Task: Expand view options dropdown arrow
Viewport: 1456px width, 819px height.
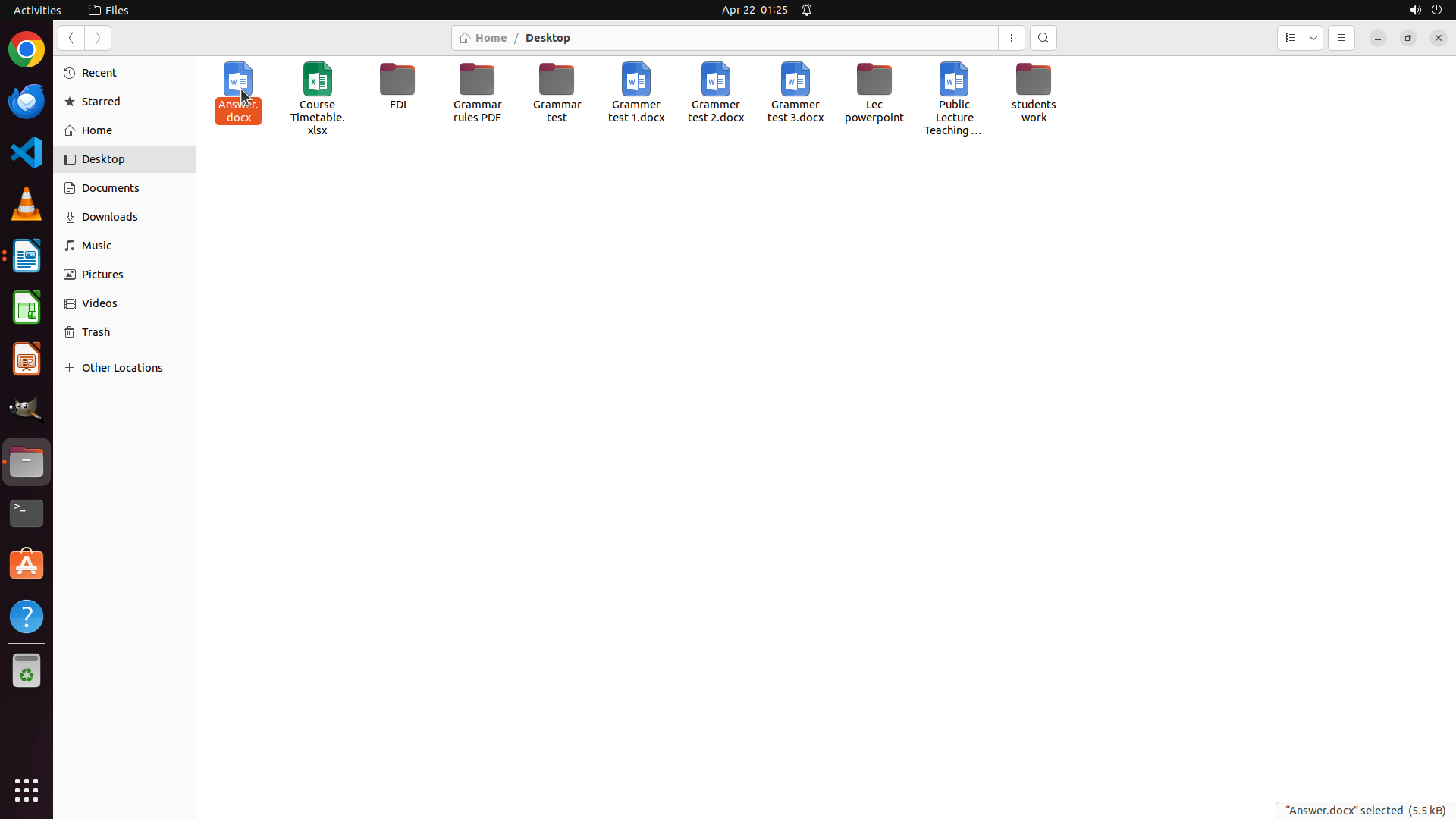Action: [x=1313, y=38]
